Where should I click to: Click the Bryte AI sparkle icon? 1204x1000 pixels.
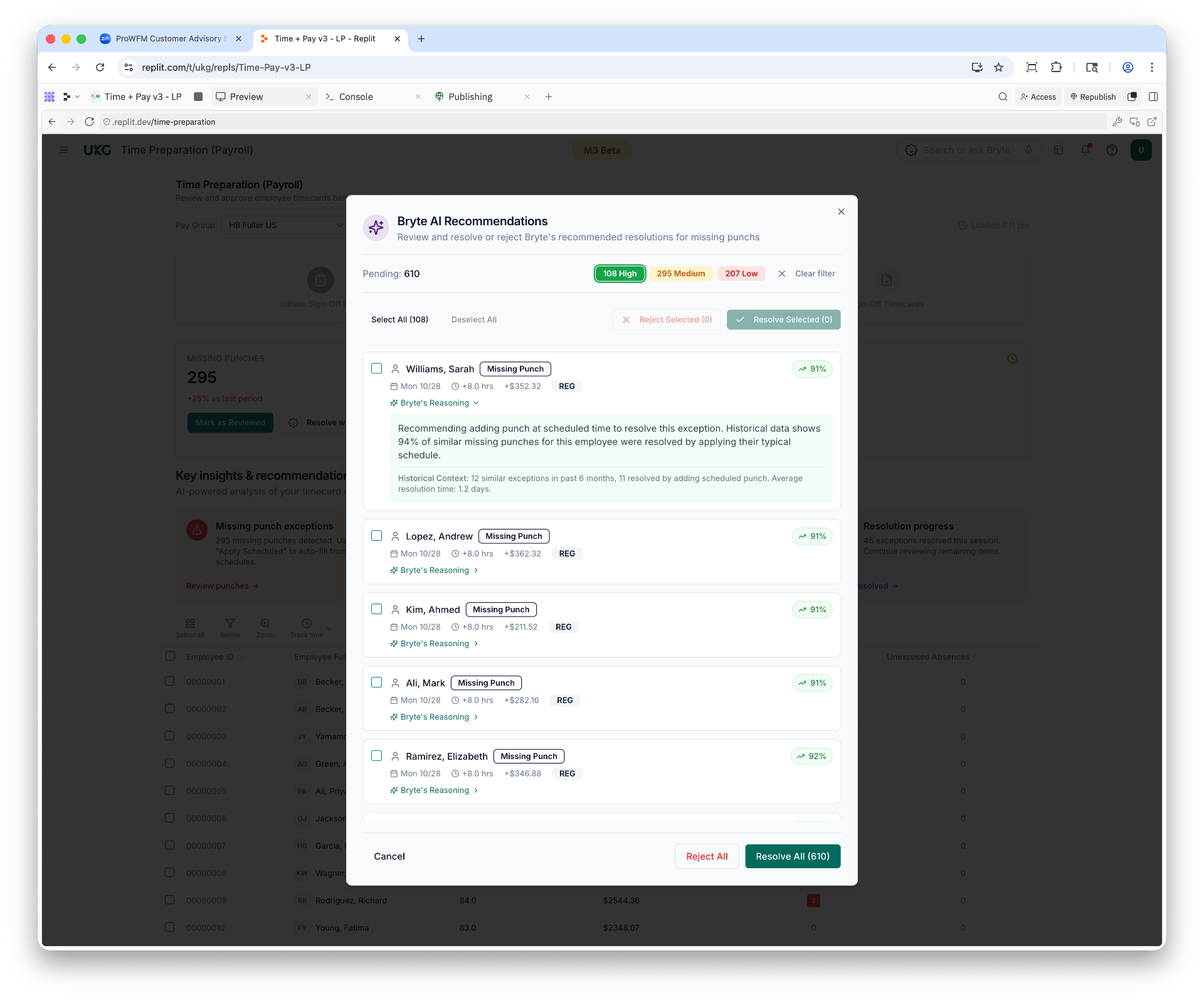coord(376,228)
